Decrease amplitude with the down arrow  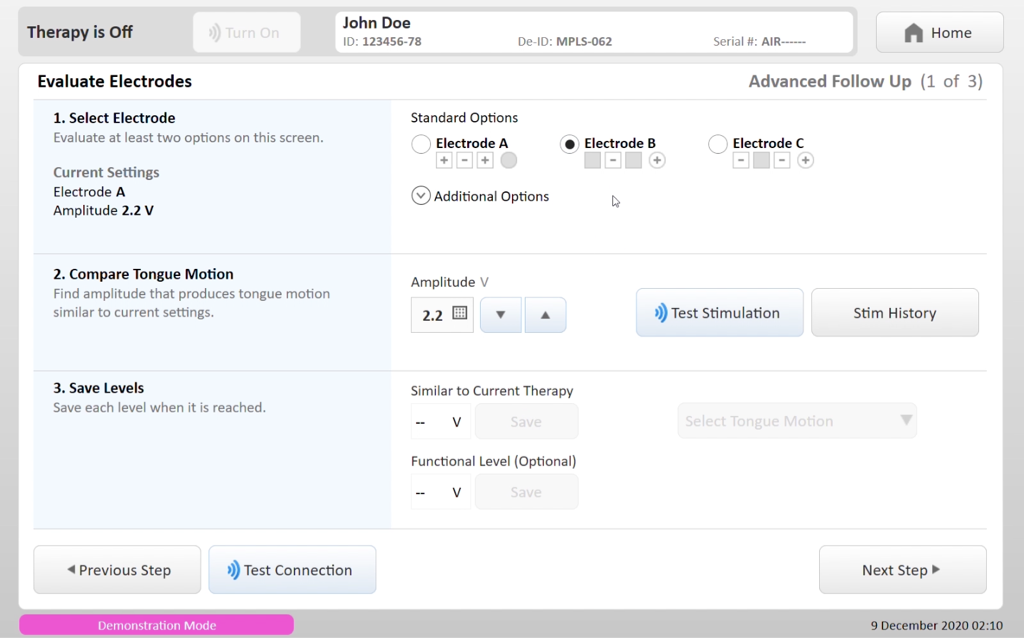tap(501, 315)
